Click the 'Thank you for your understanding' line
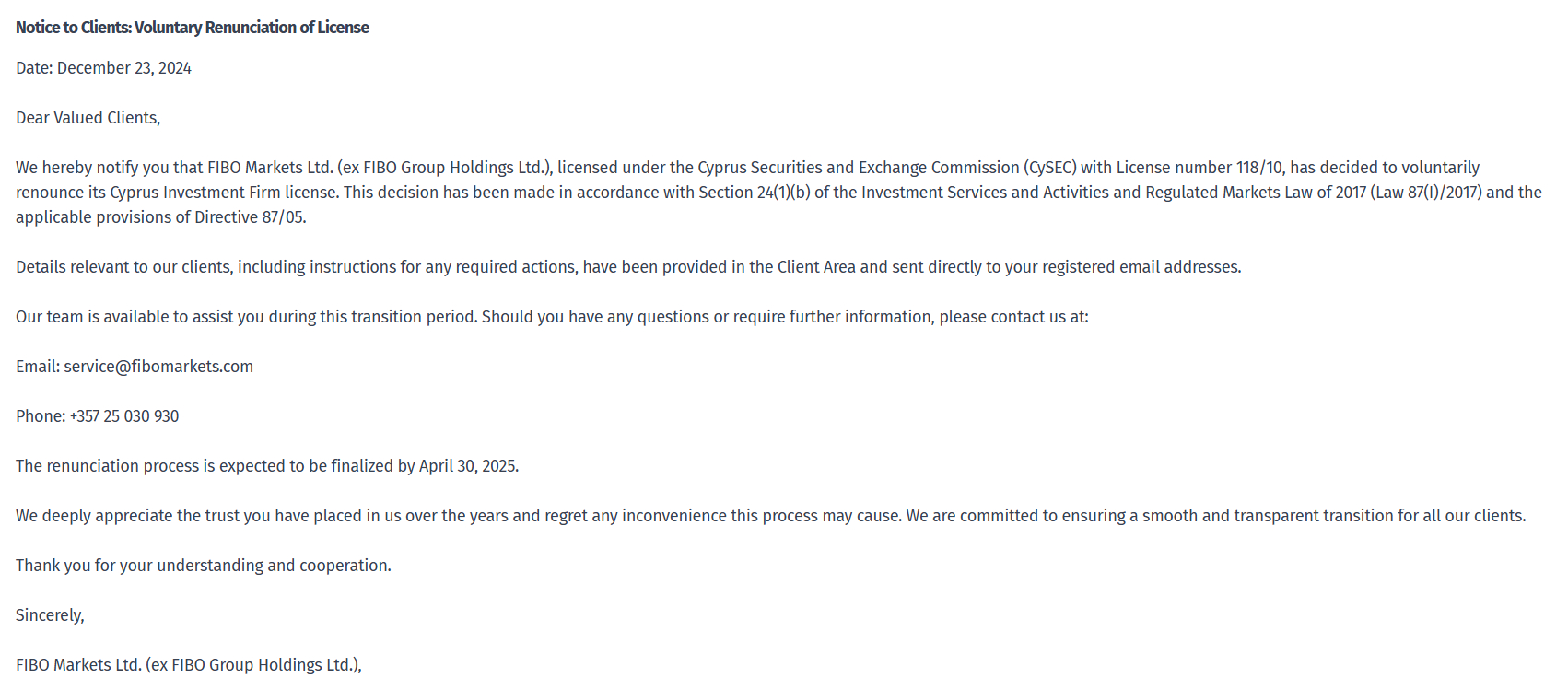Viewport: 1568px width, 690px height. (203, 566)
